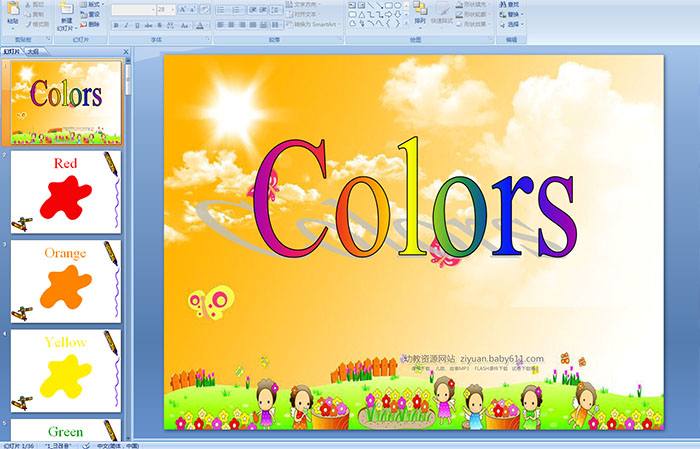Increase font size with the large A icon

point(183,9)
